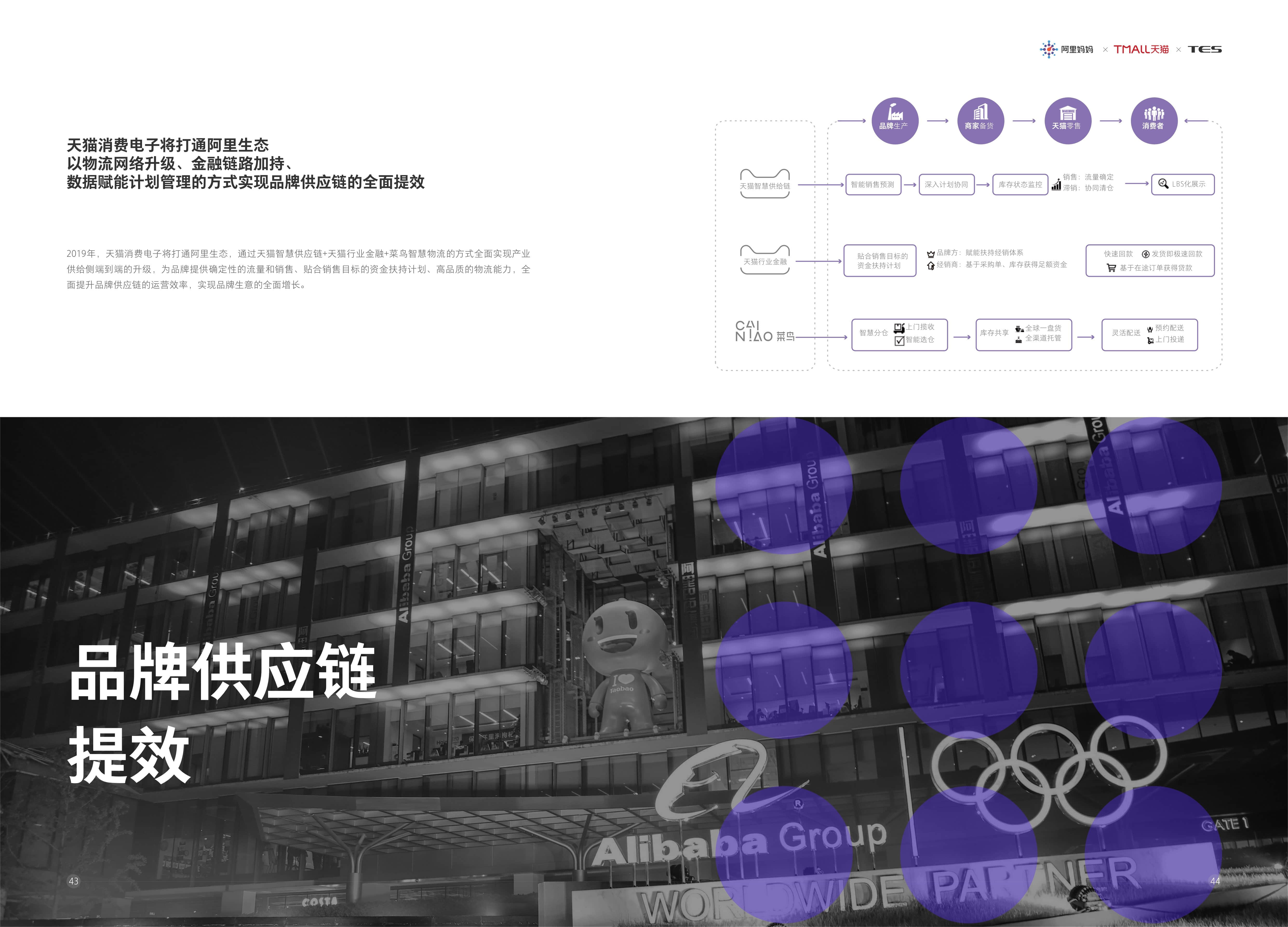Click the LBS化展示 box

(1183, 184)
